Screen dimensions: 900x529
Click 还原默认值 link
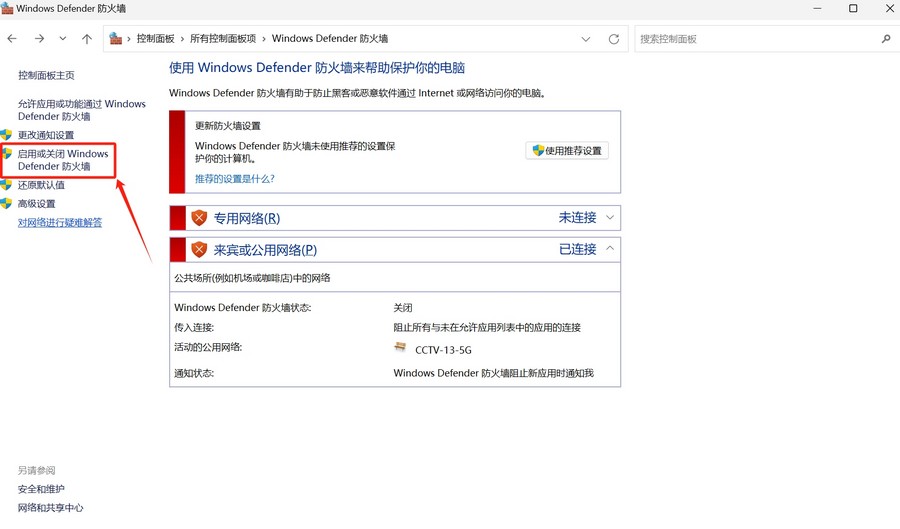(x=41, y=185)
